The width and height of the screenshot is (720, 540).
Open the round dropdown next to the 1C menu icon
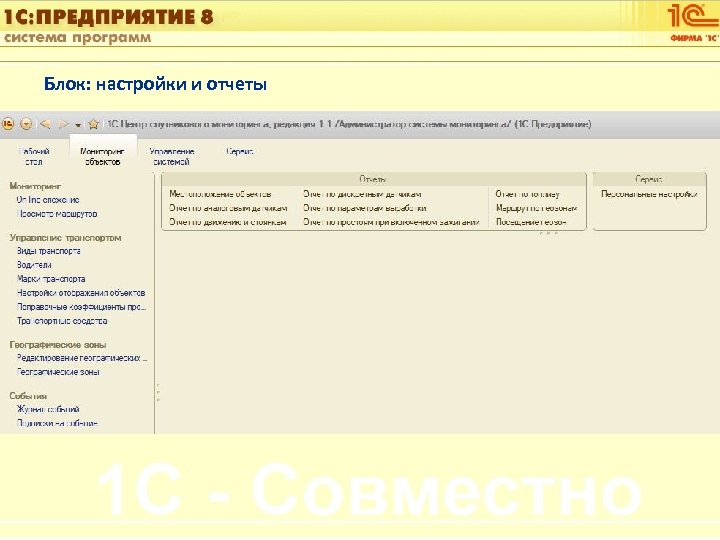tap(26, 124)
